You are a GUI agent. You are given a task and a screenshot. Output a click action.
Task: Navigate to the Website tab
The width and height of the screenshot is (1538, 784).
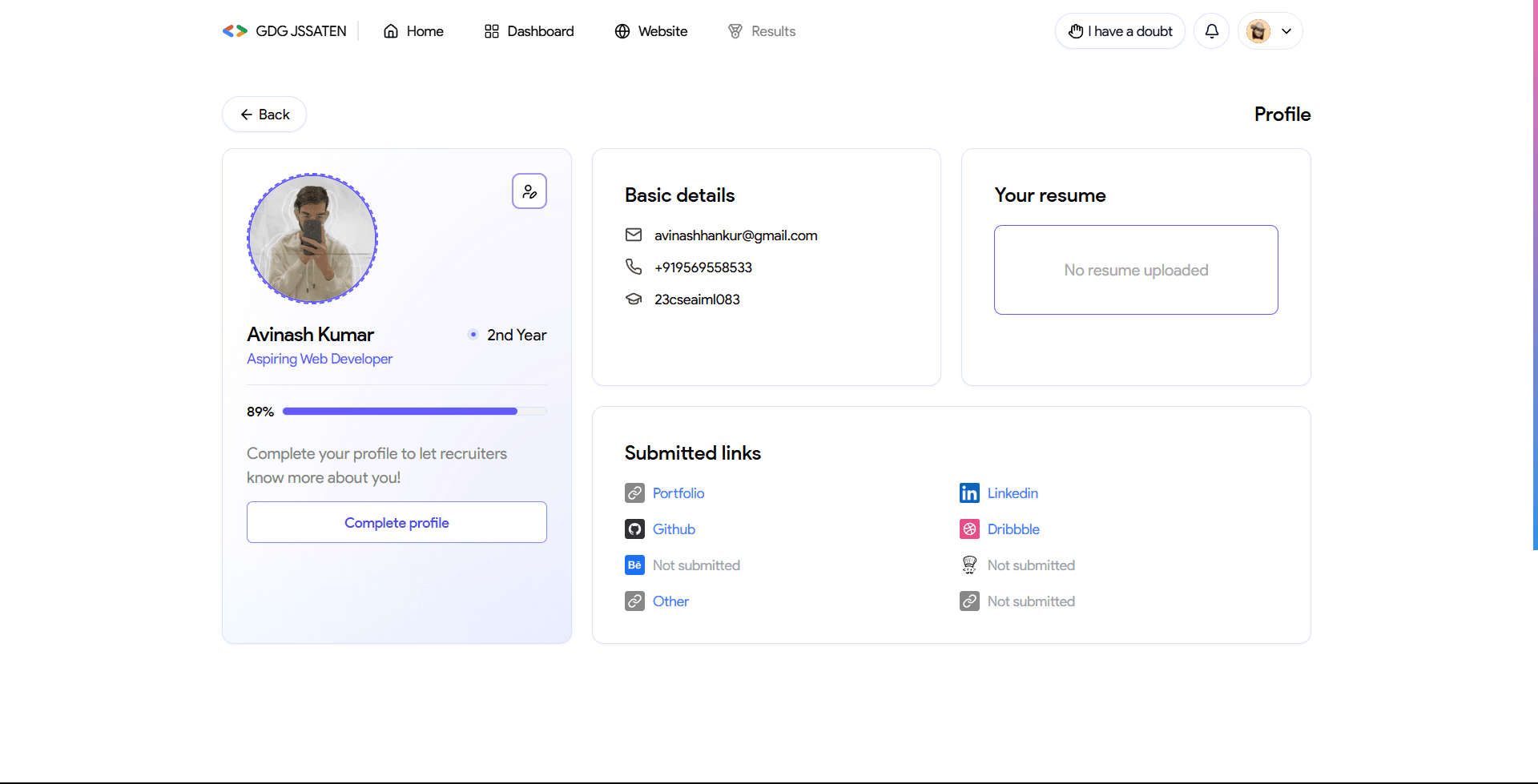tap(650, 31)
